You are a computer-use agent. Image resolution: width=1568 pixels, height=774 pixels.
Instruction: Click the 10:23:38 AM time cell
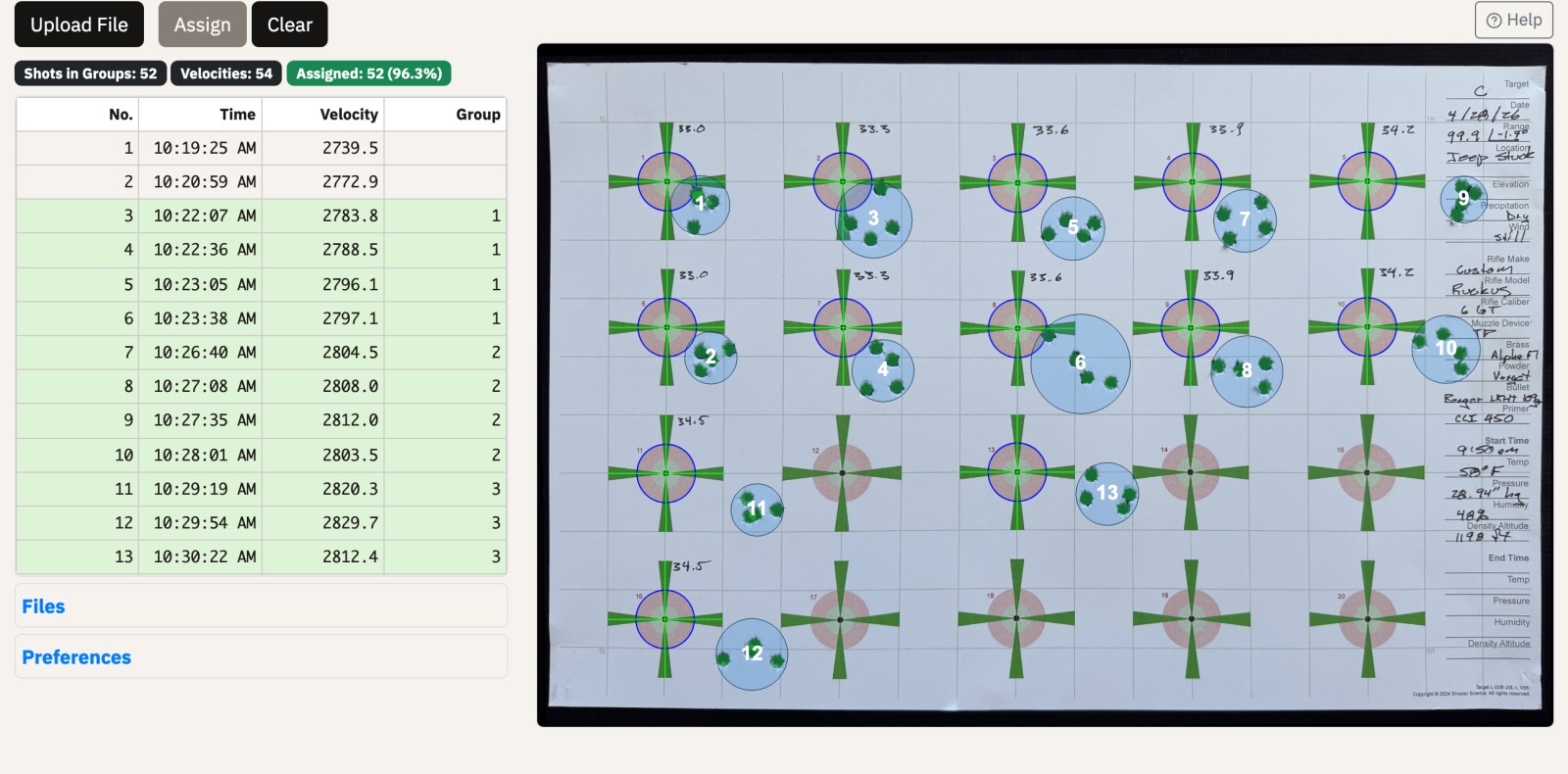(200, 318)
